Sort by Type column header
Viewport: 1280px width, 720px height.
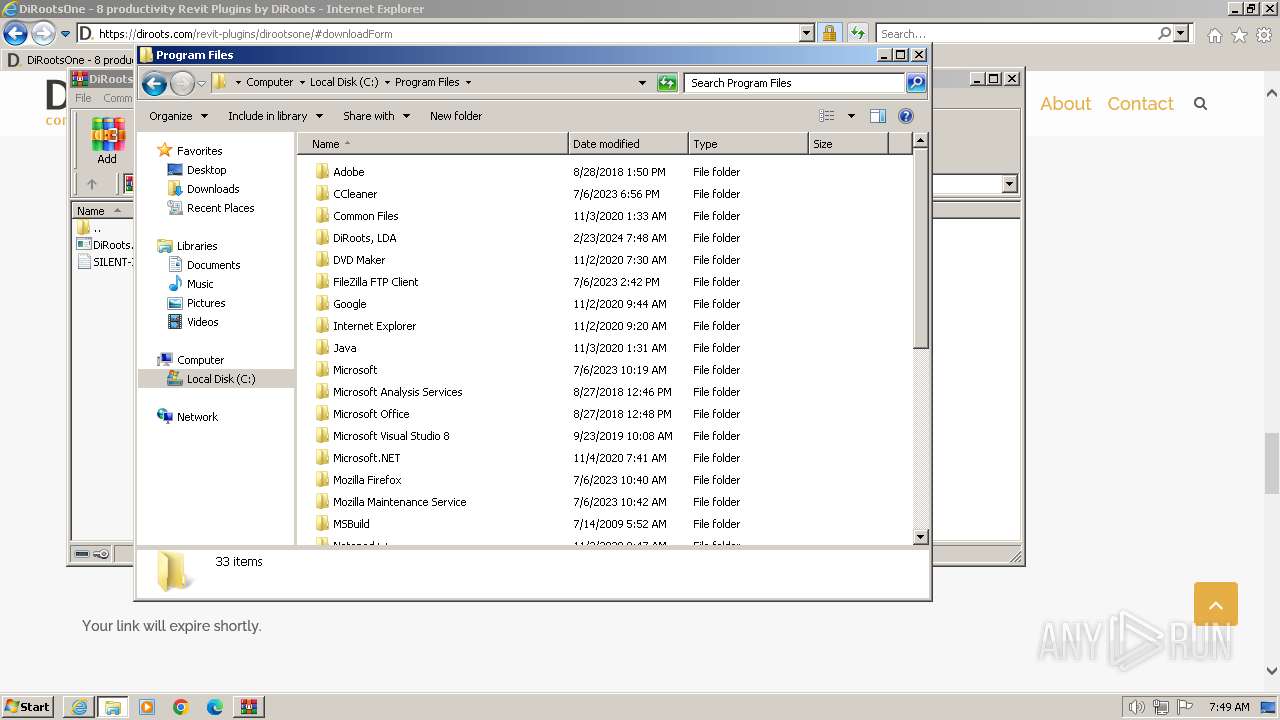[748, 144]
